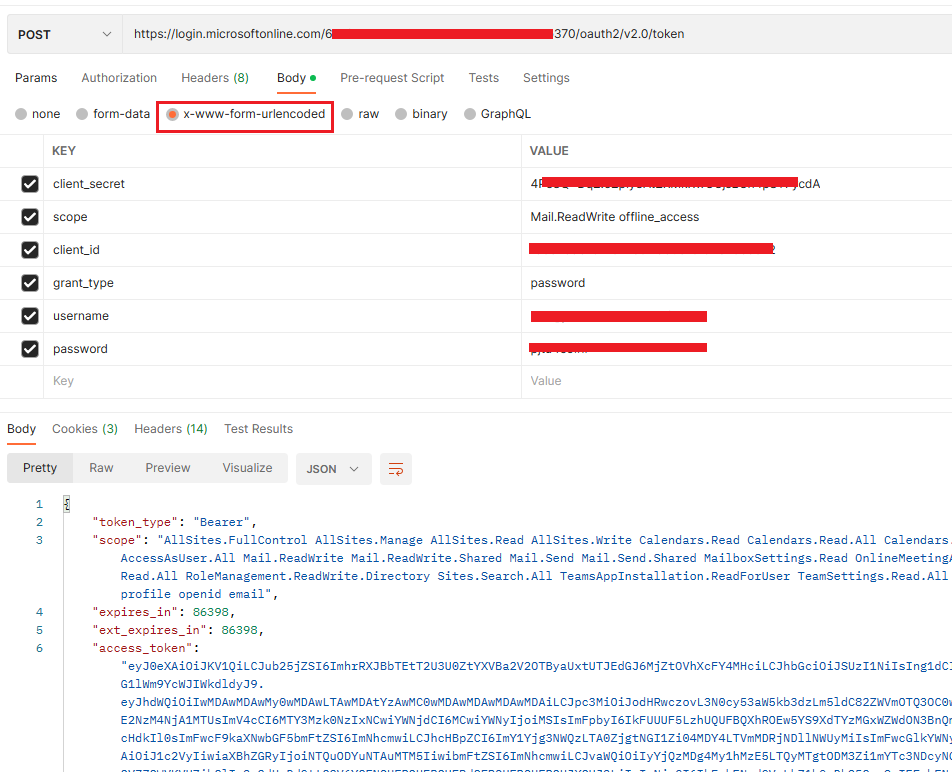Uncheck the client_id row checkbox
Image resolution: width=952 pixels, height=772 pixels.
[x=30, y=250]
